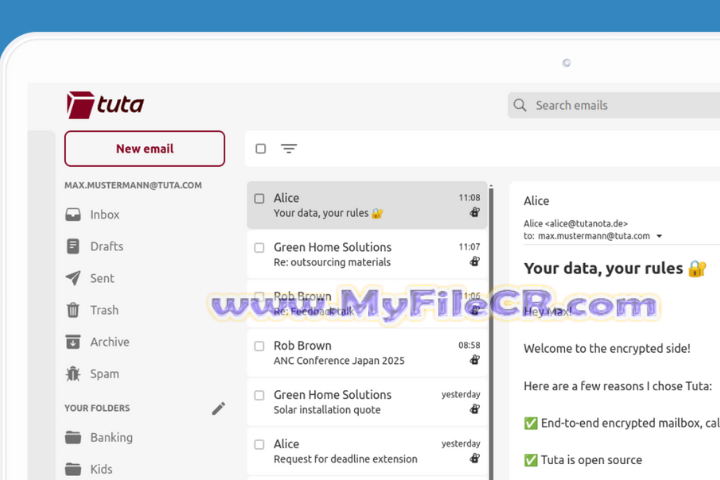
Task: Check the 'Request for deadline extension' email
Action: [x=259, y=444]
